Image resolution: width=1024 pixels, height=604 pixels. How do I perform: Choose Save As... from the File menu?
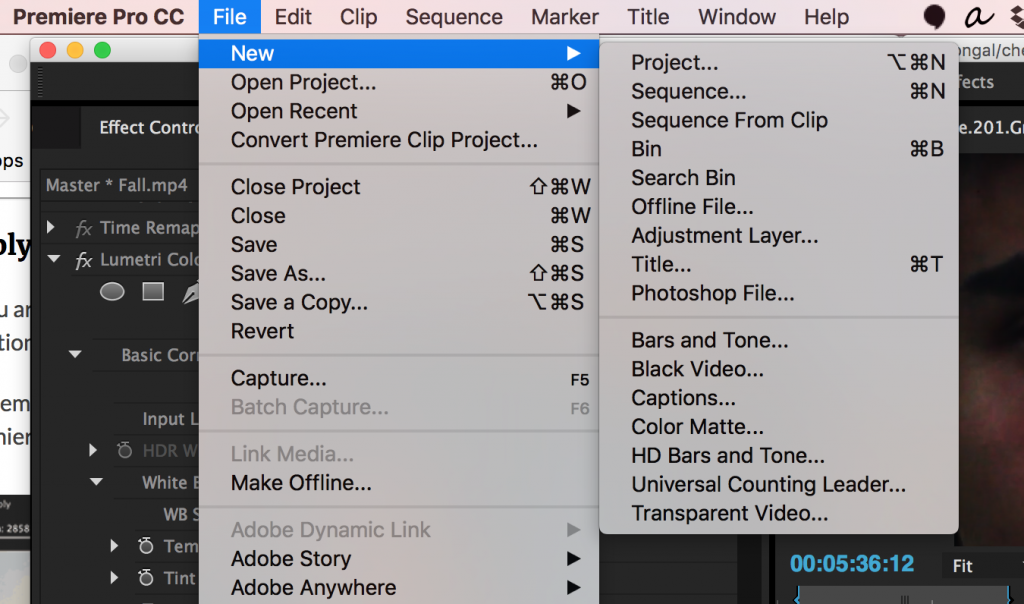point(399,273)
